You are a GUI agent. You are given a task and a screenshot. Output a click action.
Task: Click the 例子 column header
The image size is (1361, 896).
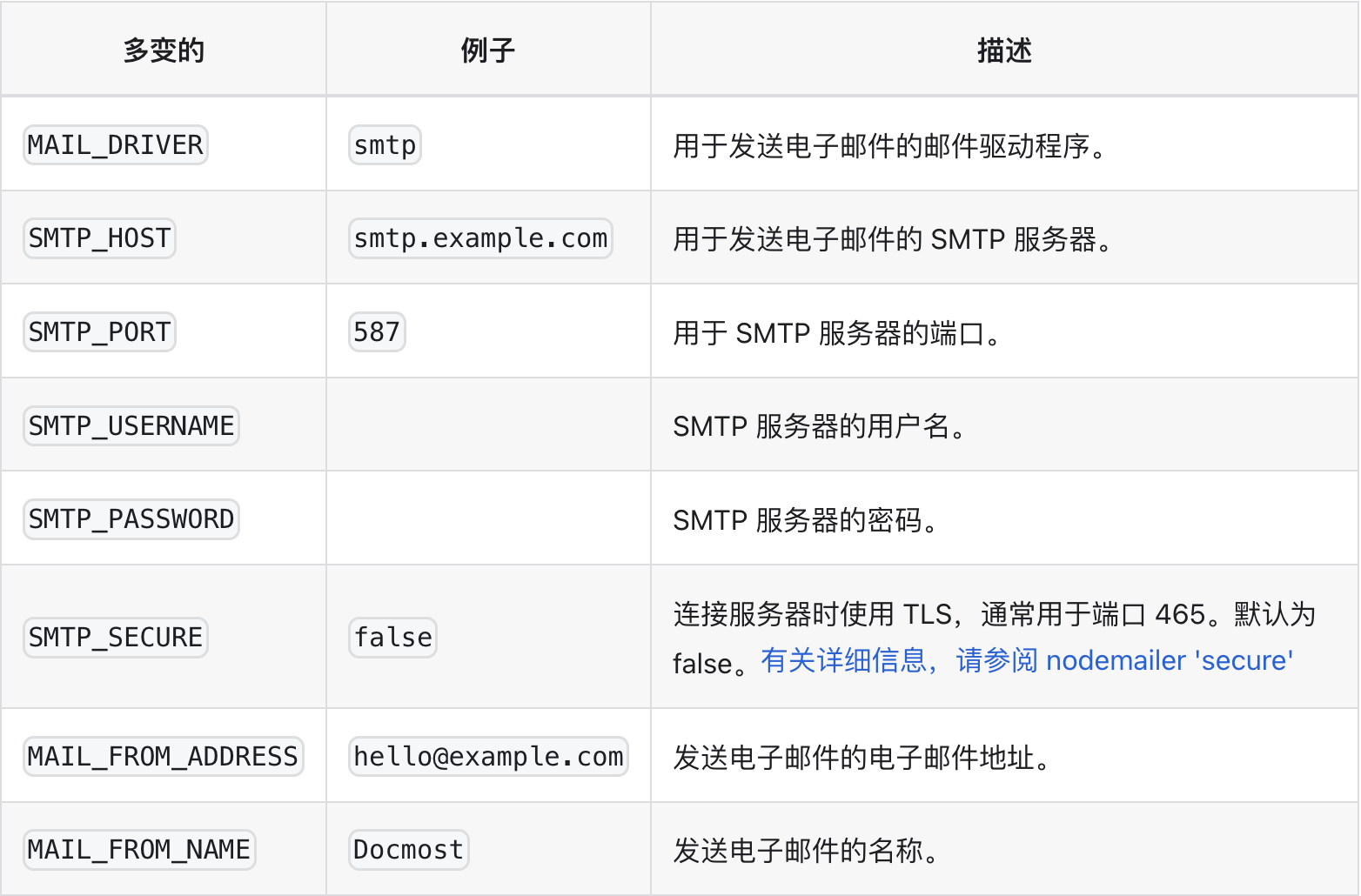pos(488,50)
